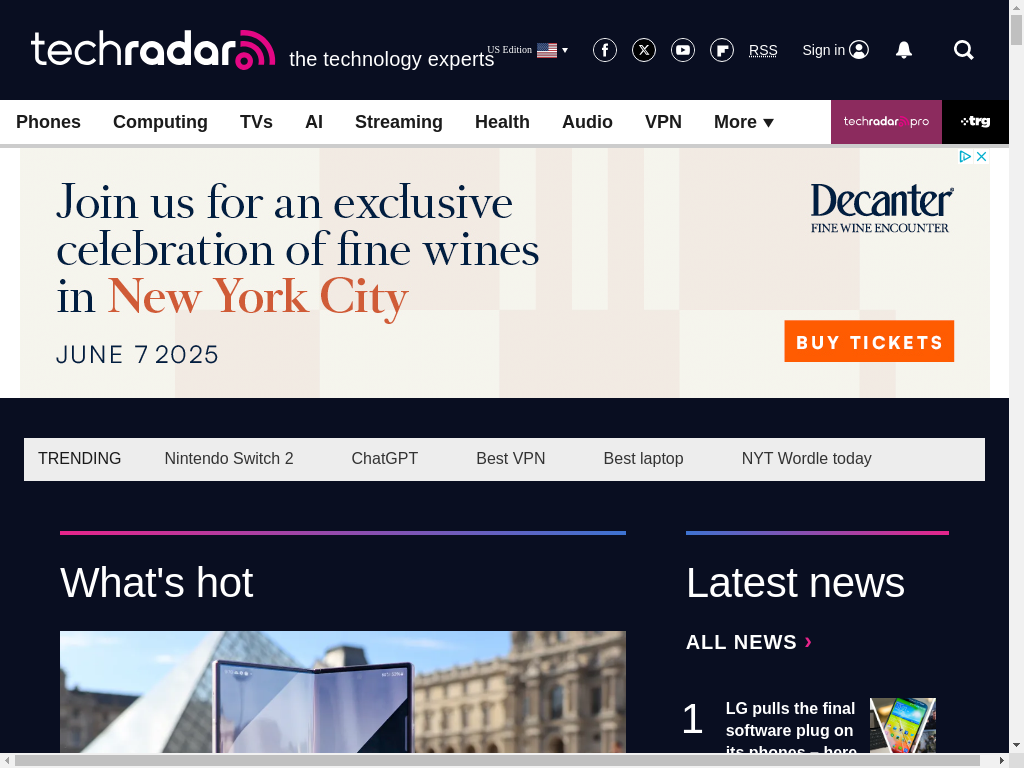Click the notifications bell icon
This screenshot has height=768, width=1024.
[904, 50]
